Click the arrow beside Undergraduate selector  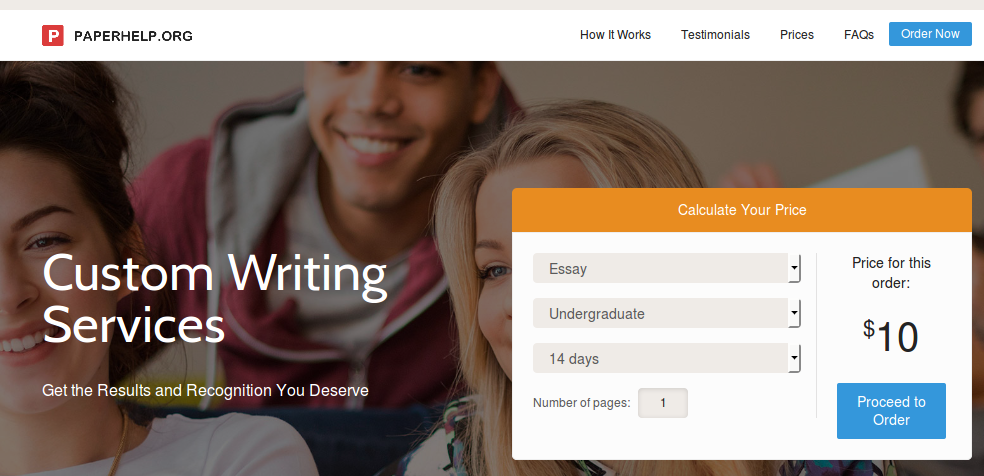(x=794, y=313)
